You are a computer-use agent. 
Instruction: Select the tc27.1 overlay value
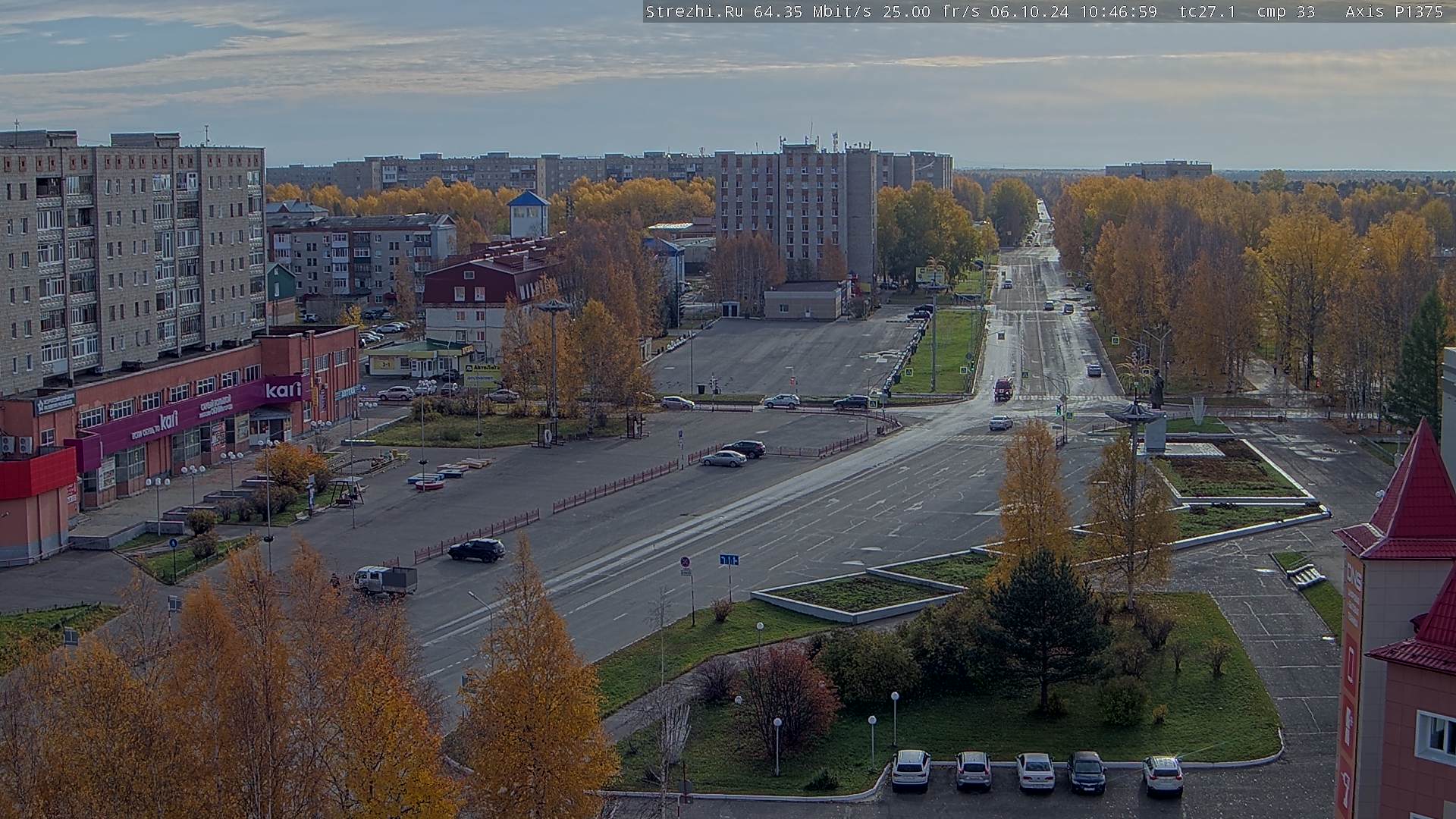[x=1207, y=11]
